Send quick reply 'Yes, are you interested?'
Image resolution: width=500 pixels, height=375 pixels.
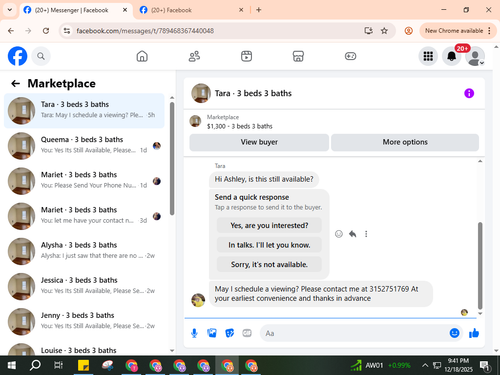coord(269,226)
